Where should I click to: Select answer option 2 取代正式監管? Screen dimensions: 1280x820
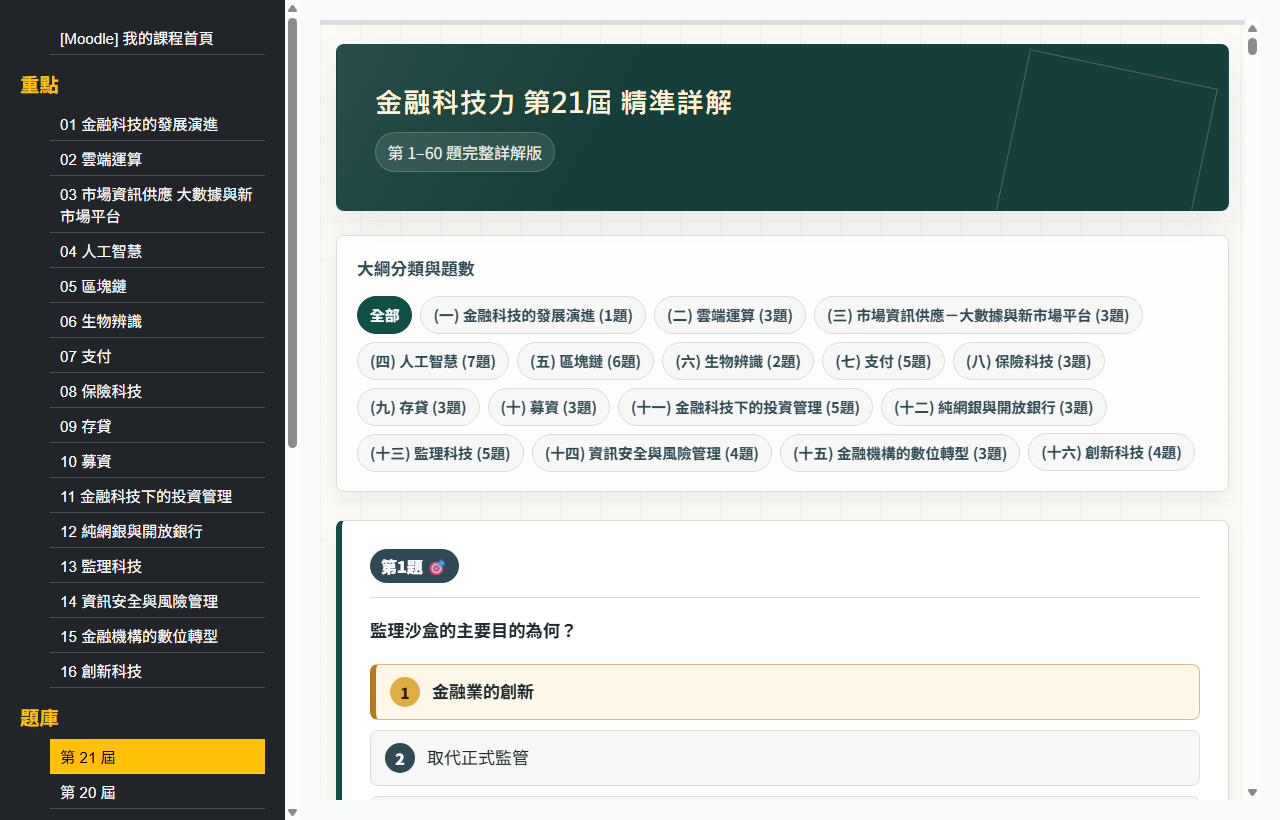[785, 758]
